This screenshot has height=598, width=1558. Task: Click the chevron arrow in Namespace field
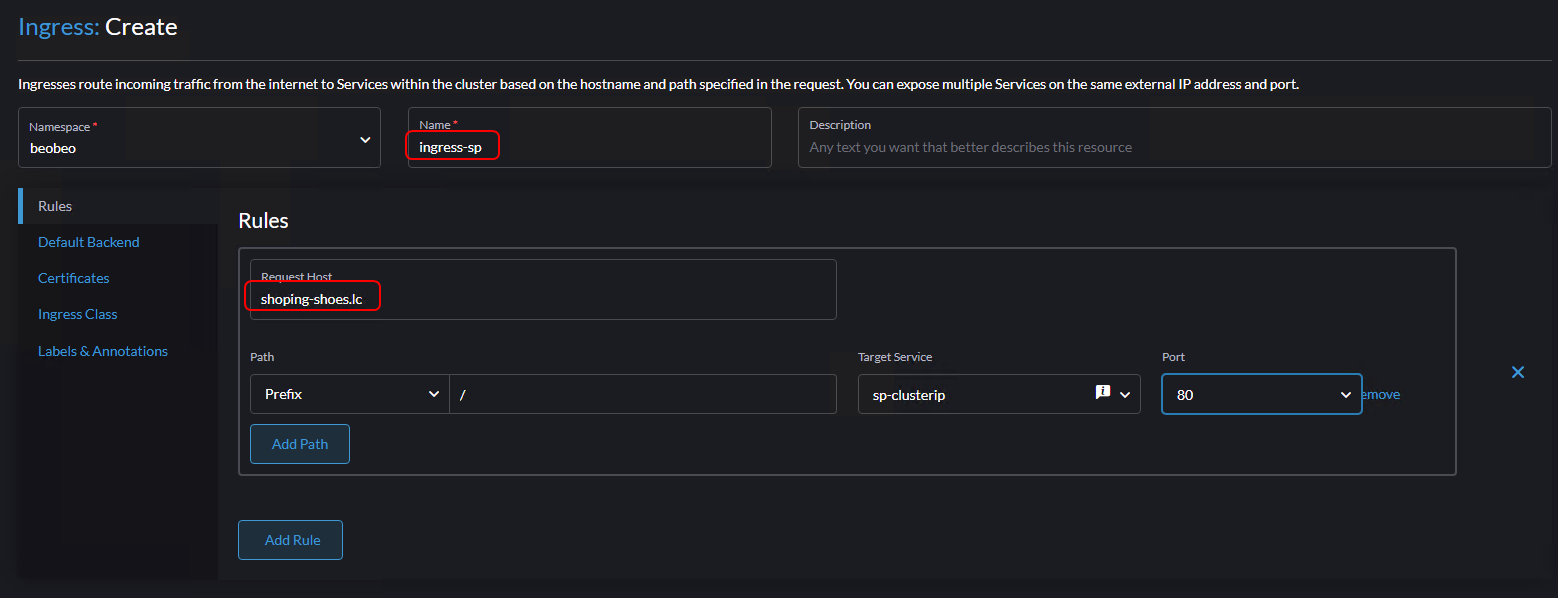365,140
